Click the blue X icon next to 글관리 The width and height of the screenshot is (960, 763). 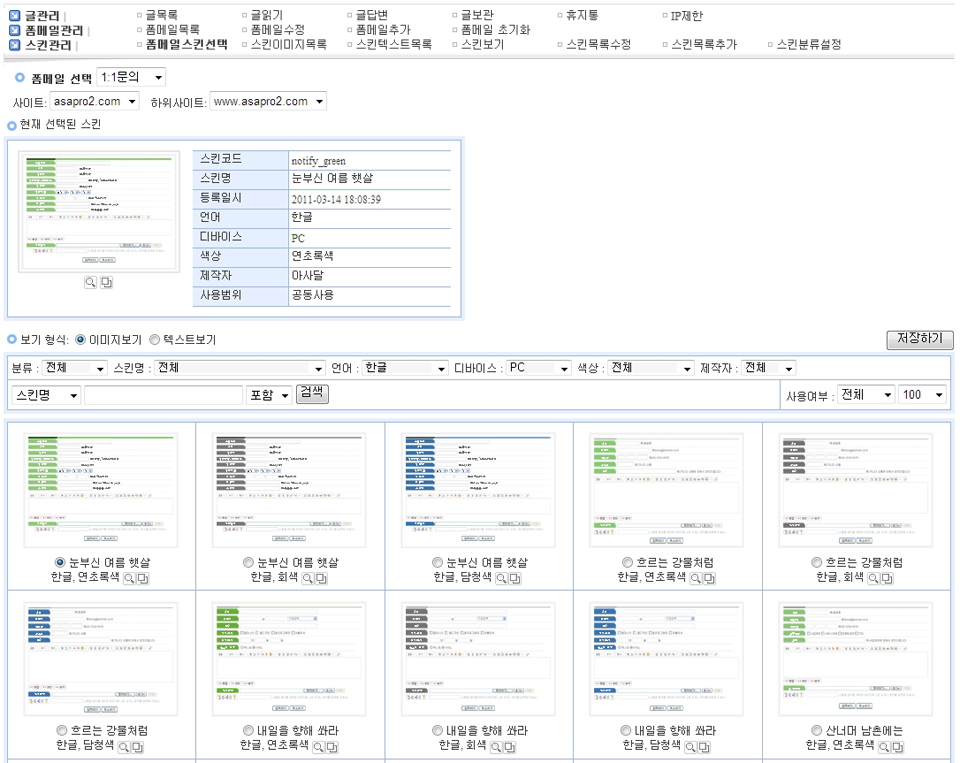(15, 16)
